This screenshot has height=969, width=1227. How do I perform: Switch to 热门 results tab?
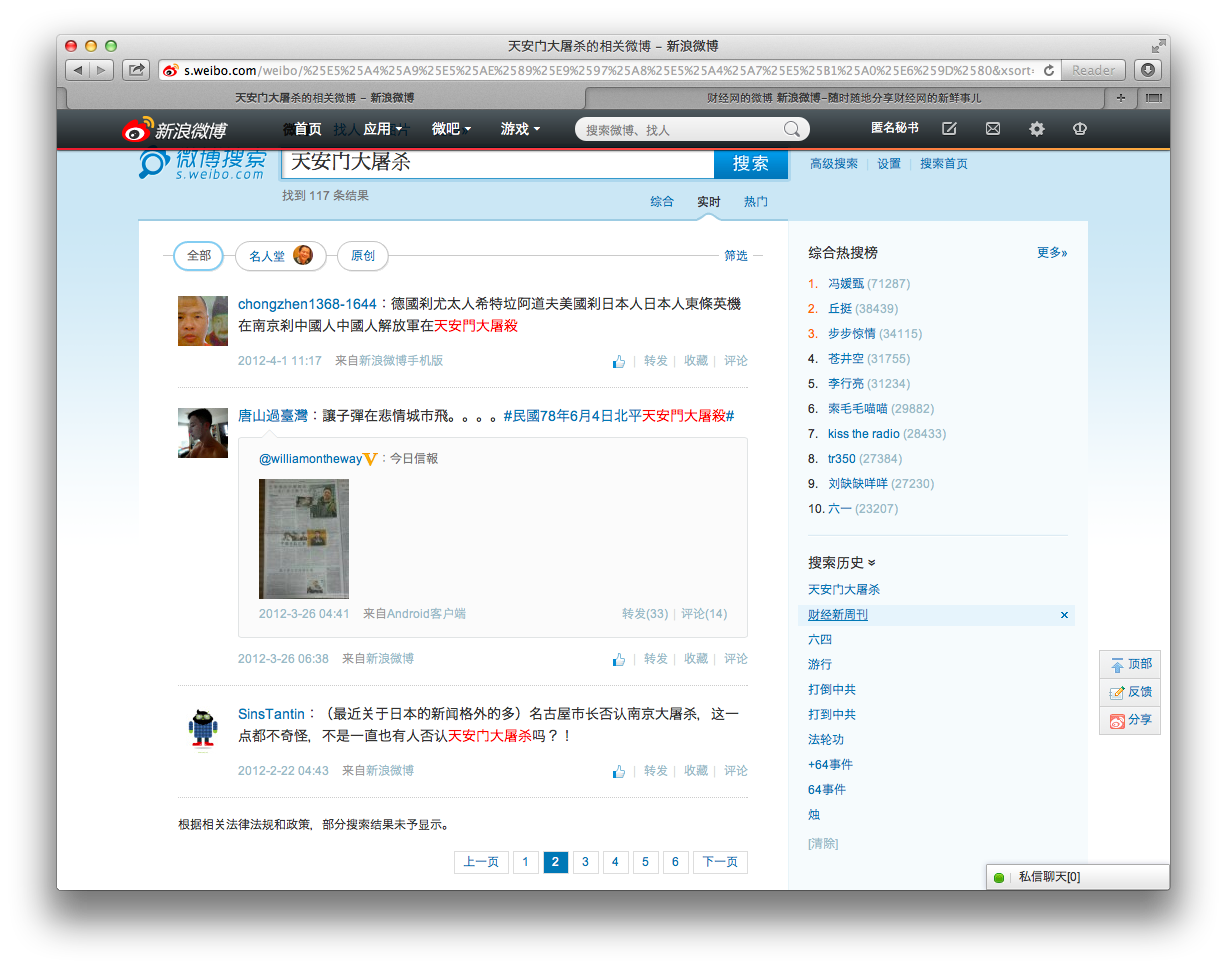(x=756, y=202)
